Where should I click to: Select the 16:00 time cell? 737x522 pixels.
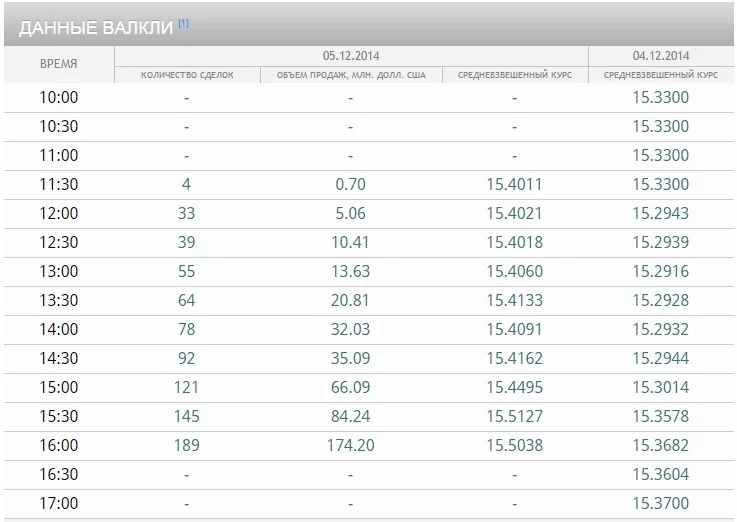[59, 445]
